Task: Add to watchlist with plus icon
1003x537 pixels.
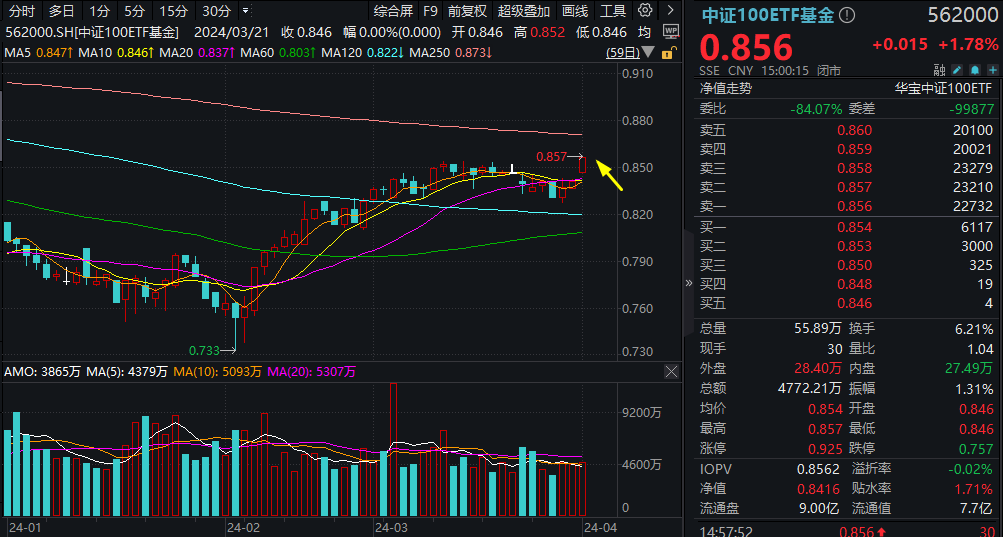Action: [x=993, y=70]
